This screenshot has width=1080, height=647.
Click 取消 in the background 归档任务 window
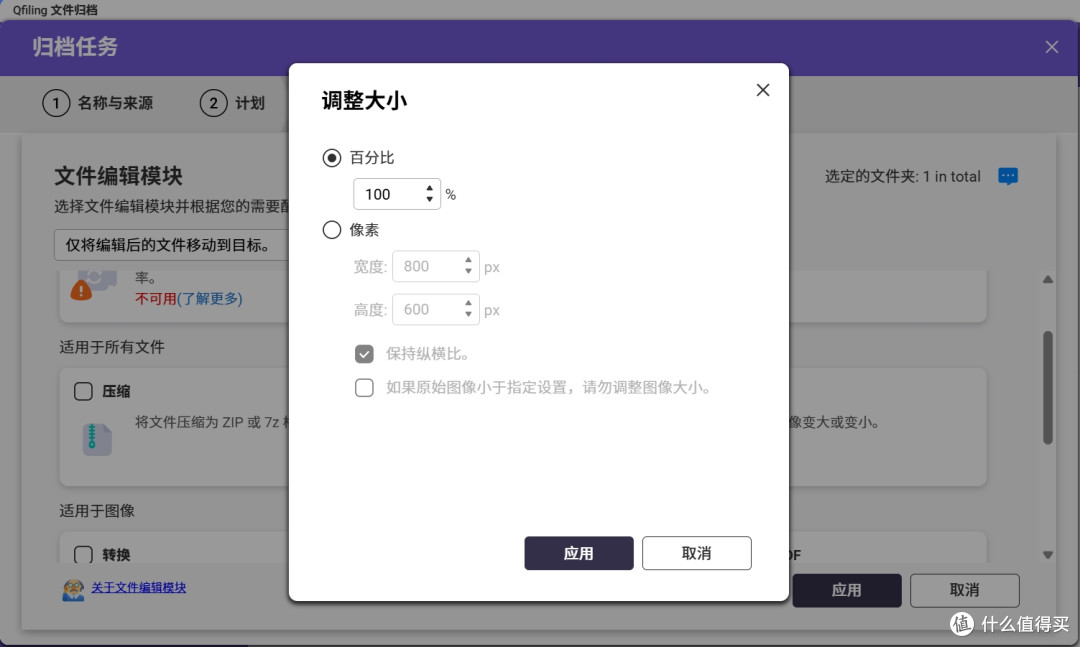964,590
